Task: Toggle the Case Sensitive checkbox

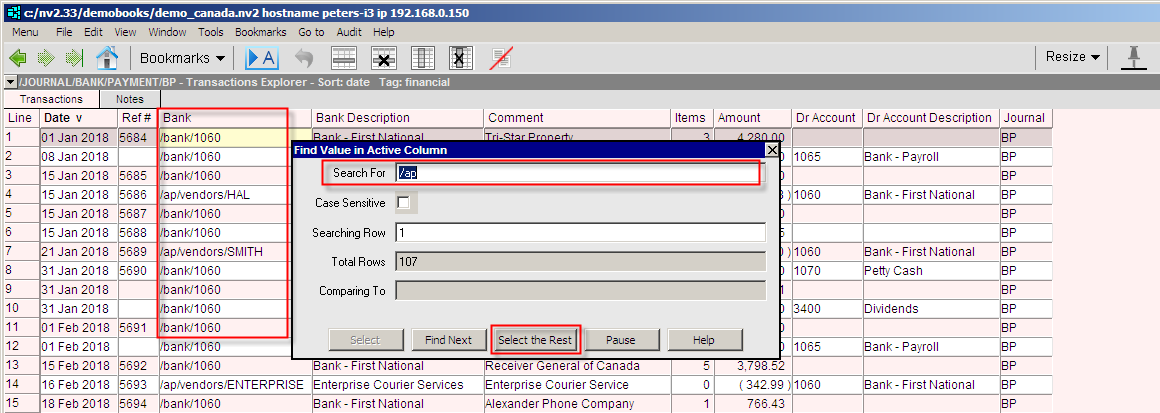Action: [404, 203]
